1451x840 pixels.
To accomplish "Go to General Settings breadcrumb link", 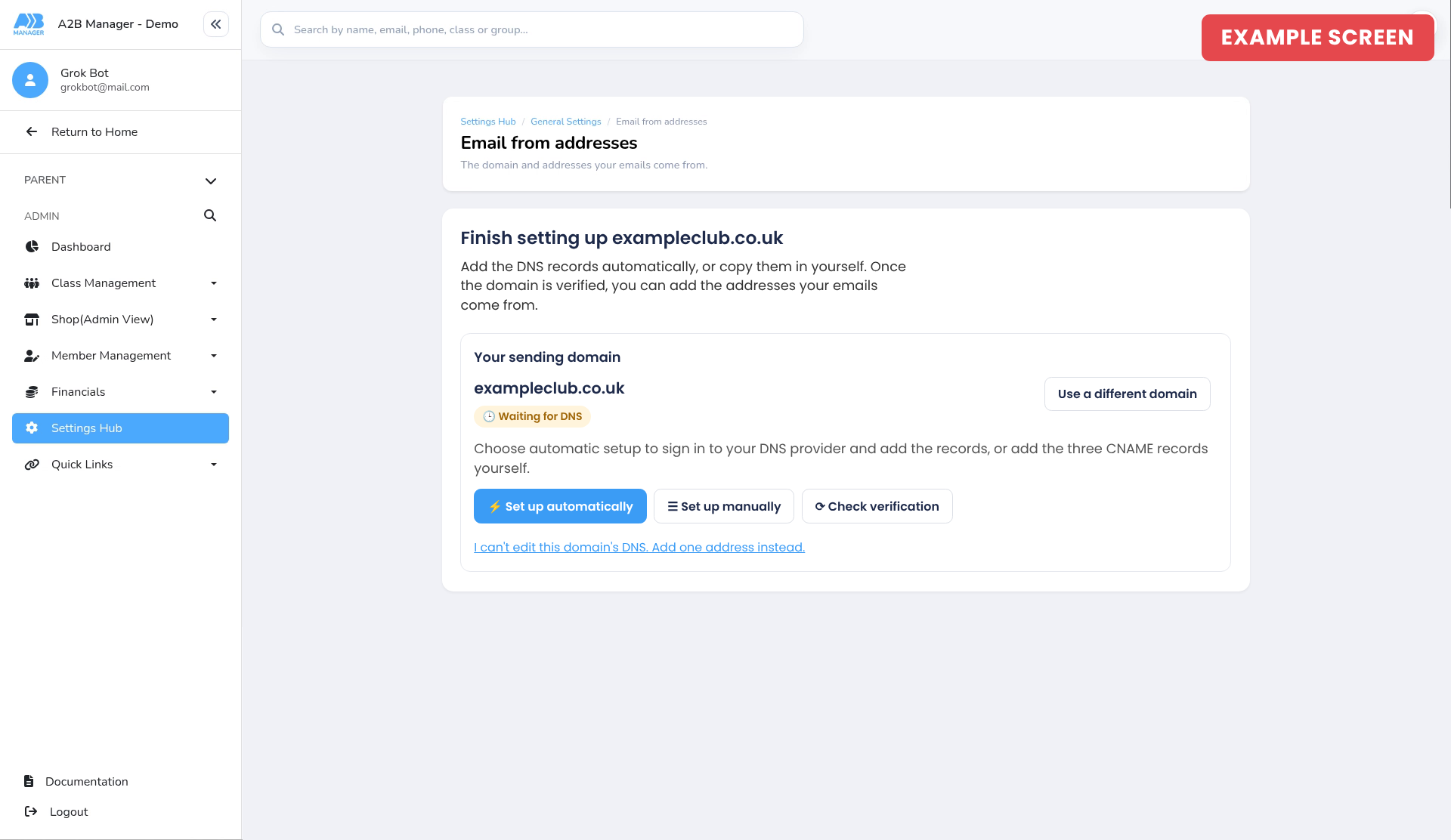I will pyautogui.click(x=565, y=122).
